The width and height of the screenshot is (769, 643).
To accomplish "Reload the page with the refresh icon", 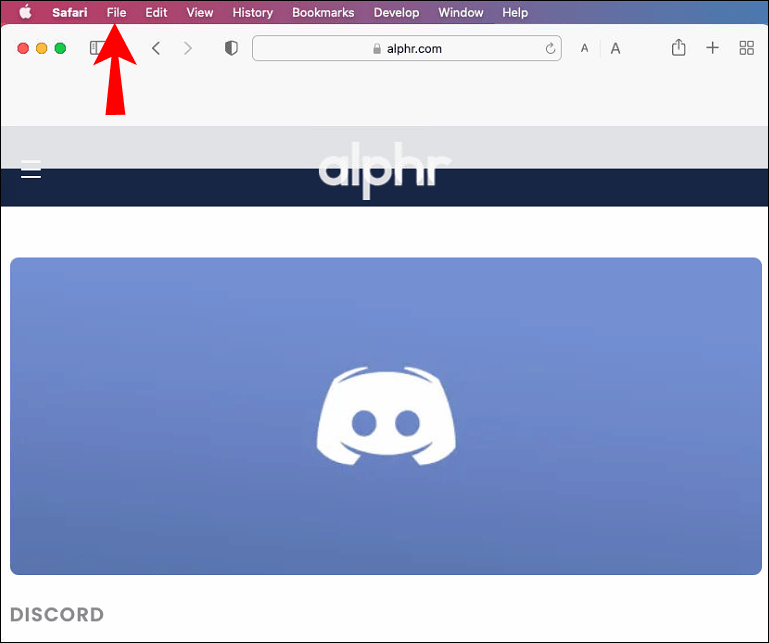I will [x=550, y=48].
